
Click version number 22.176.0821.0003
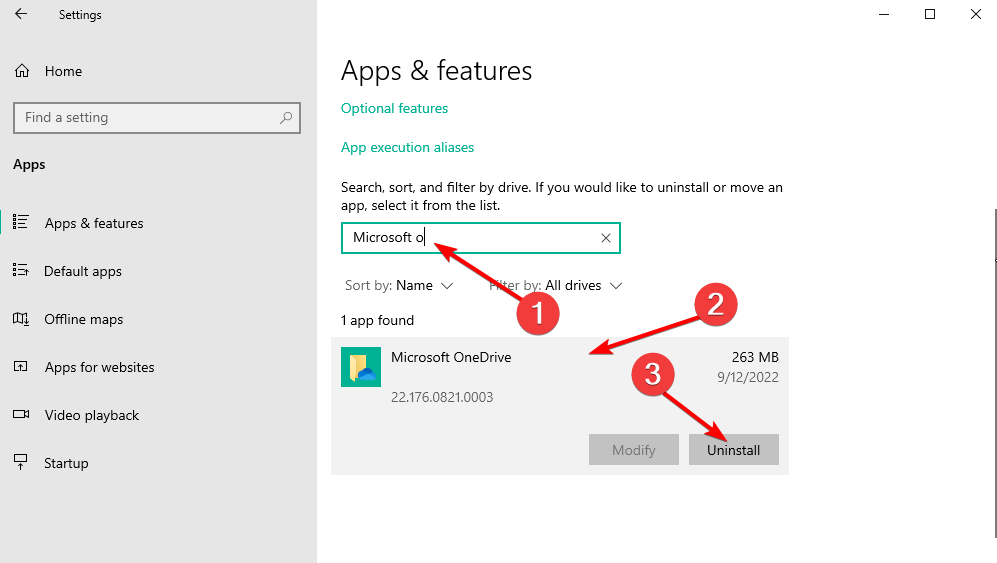[442, 398]
